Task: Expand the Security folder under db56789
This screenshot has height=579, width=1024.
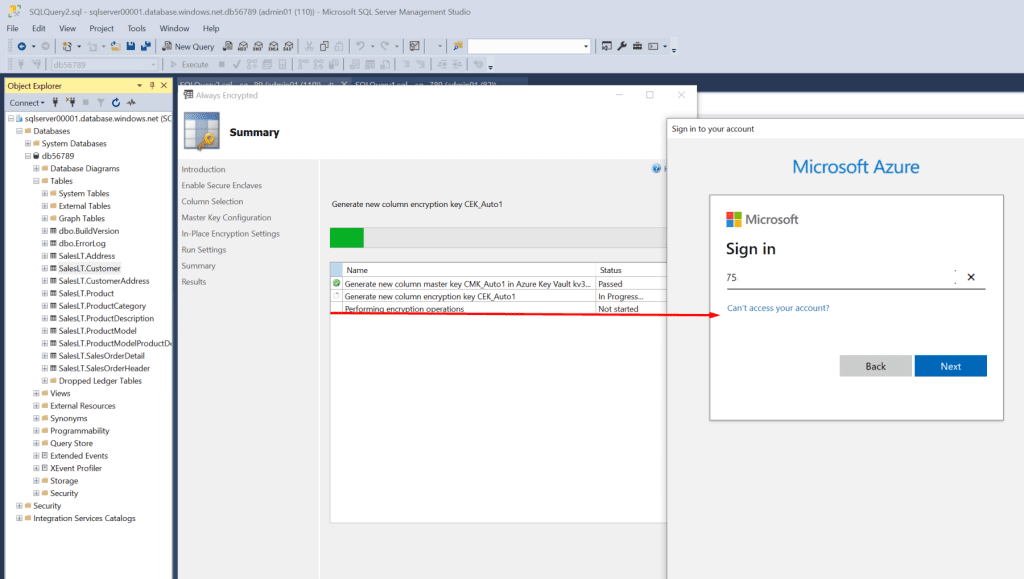Action: click(36, 493)
